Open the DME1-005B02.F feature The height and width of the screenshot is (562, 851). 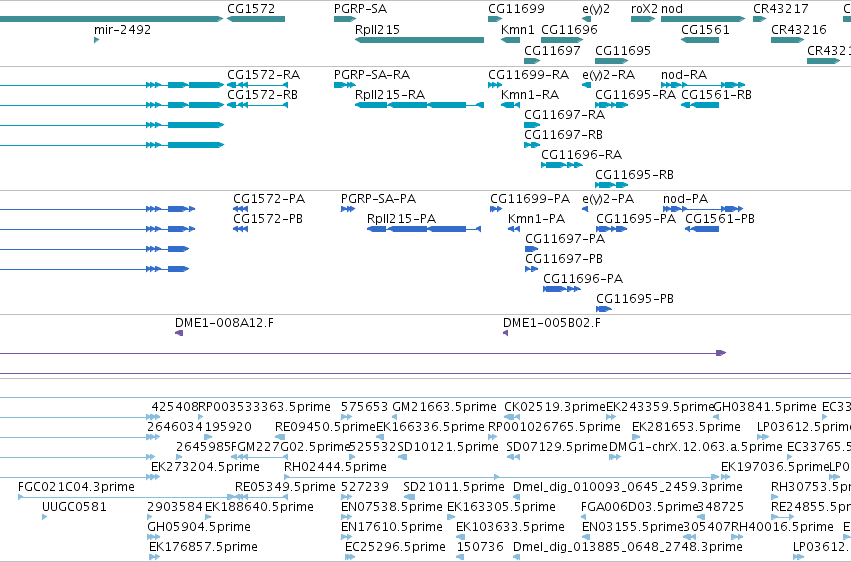coord(505,333)
